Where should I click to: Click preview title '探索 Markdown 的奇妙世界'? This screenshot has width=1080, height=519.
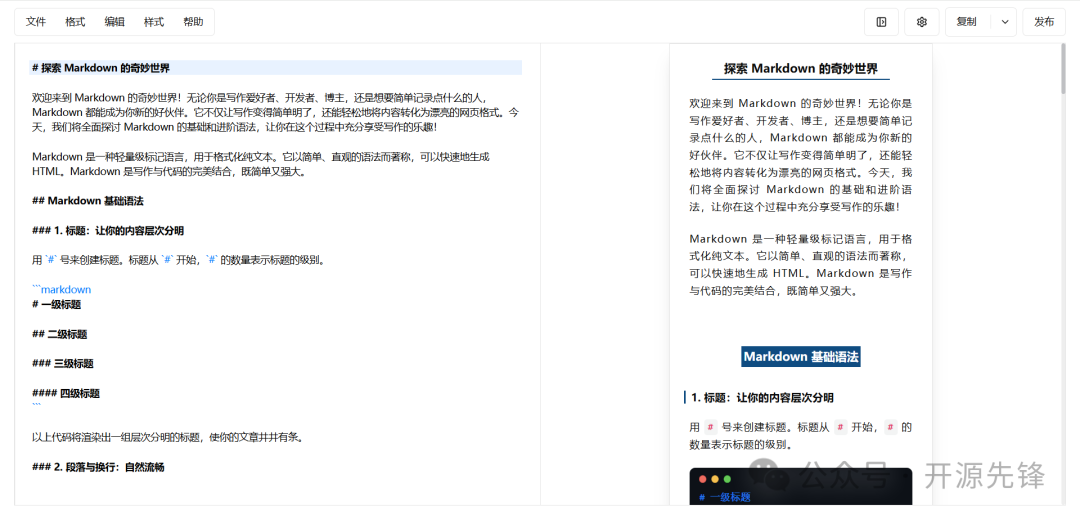tap(801, 68)
